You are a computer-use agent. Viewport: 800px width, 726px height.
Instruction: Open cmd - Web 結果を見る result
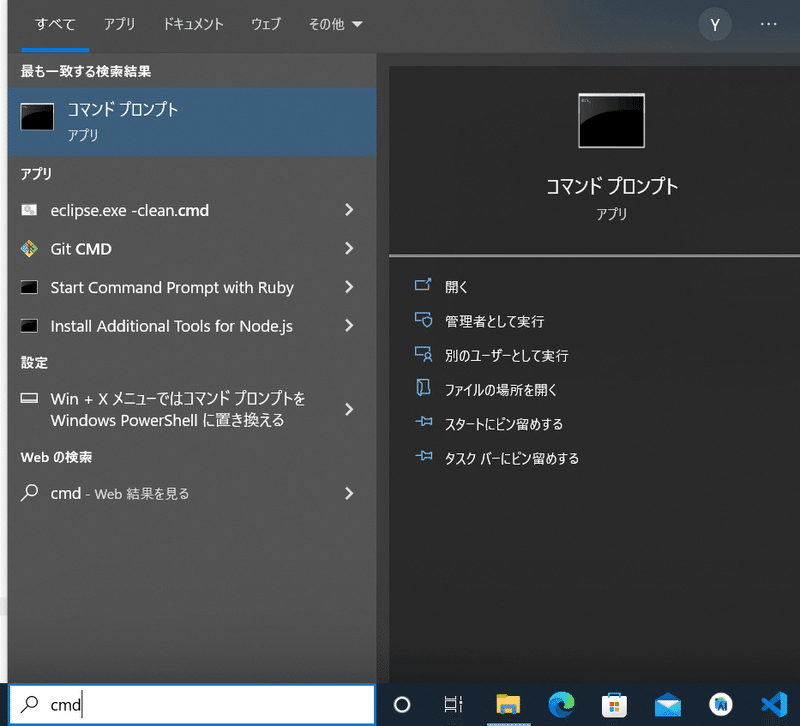pyautogui.click(x=192, y=493)
